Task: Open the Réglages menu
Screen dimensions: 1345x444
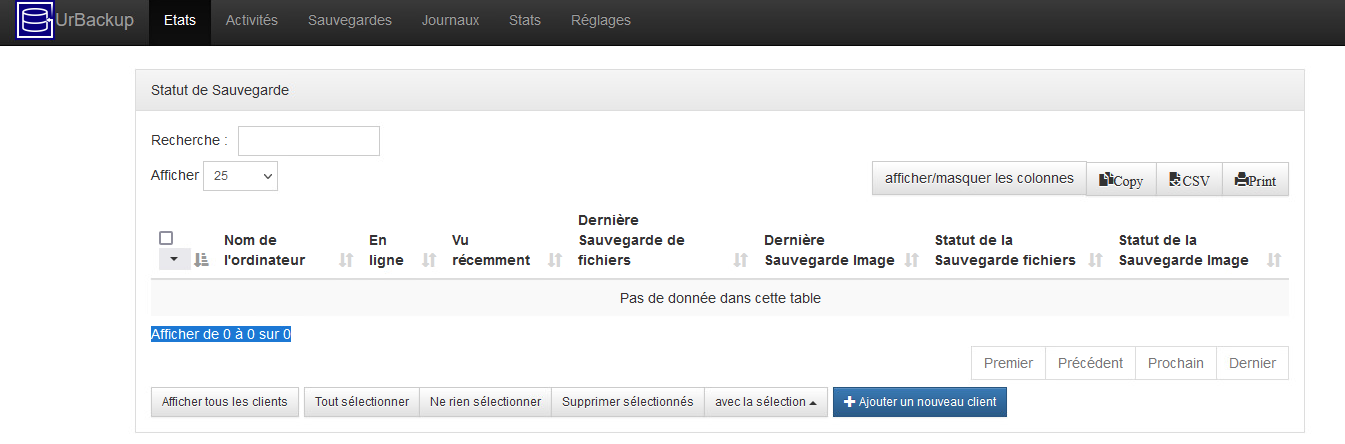Action: pyautogui.click(x=600, y=21)
